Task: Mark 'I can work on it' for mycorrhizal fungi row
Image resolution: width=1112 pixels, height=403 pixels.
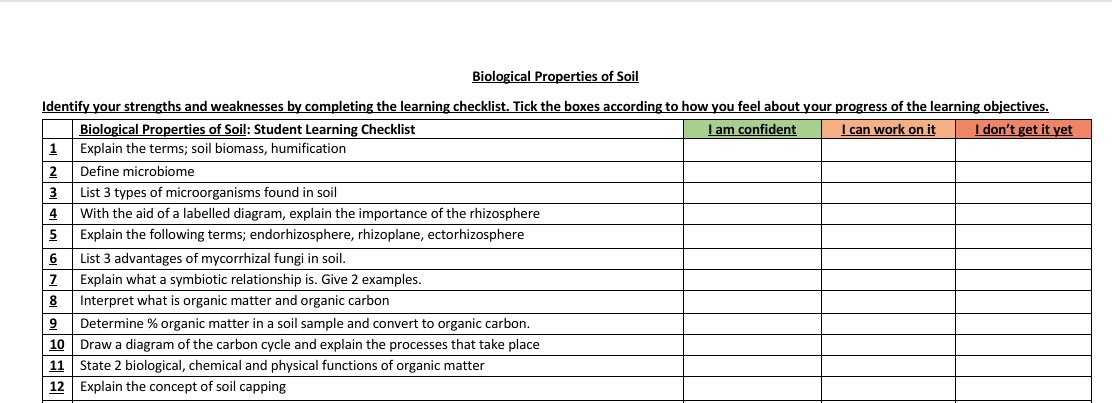Action: click(x=888, y=258)
